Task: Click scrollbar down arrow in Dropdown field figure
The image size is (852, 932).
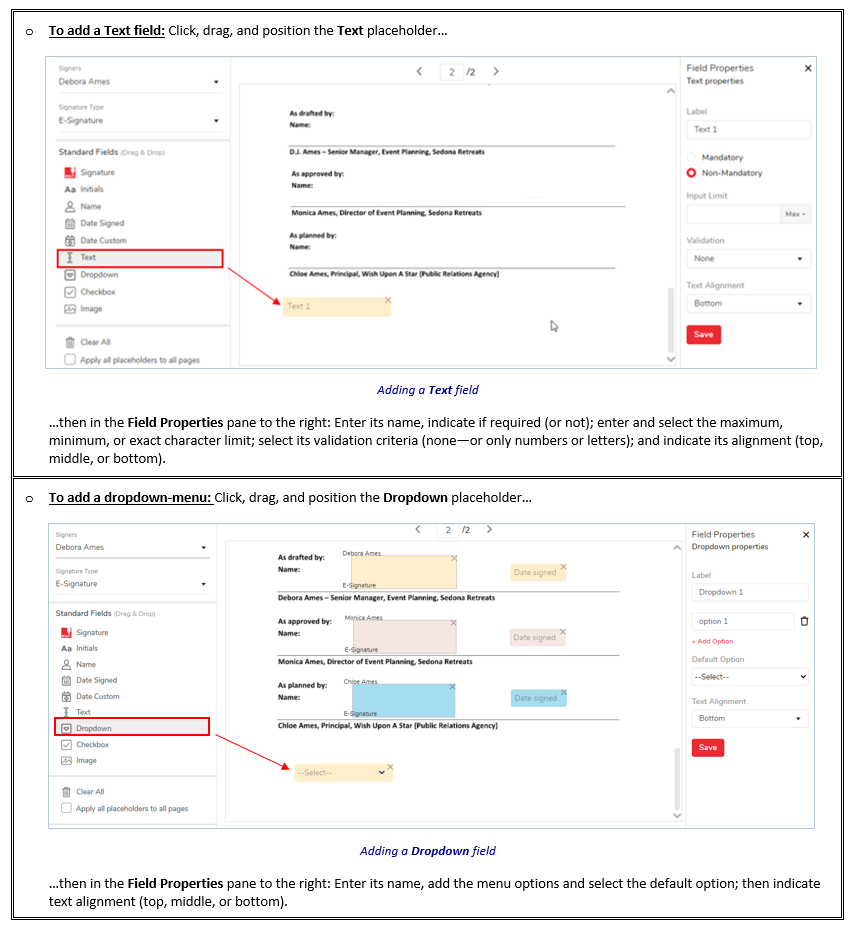Action: pyautogui.click(x=677, y=816)
